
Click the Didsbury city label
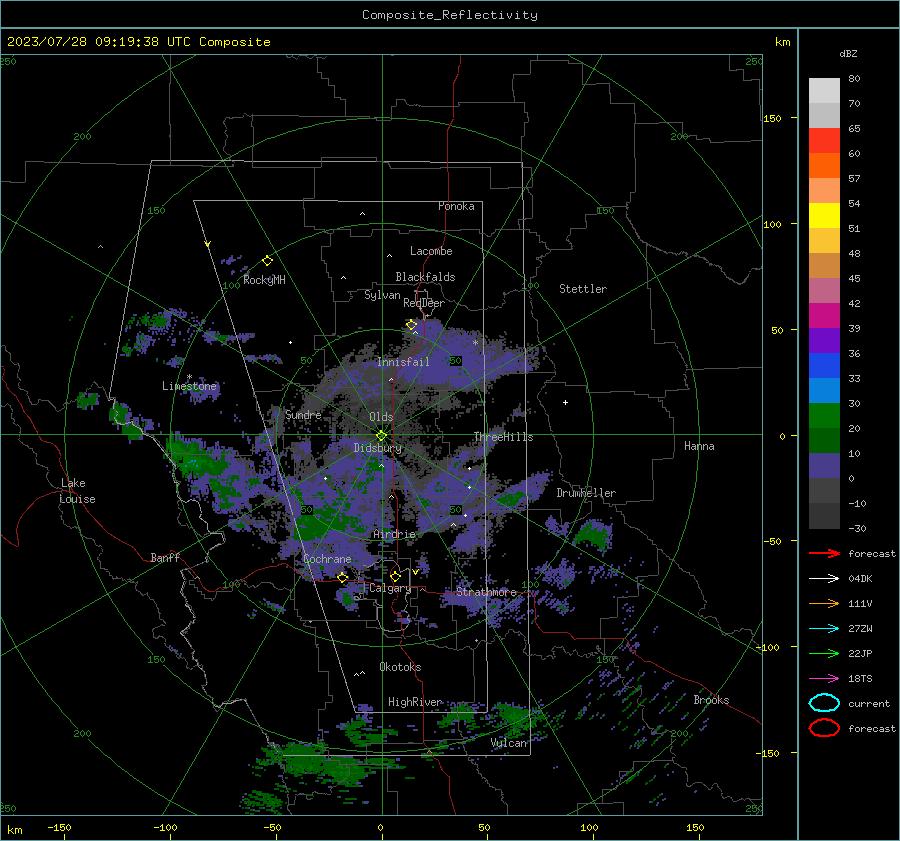[x=378, y=448]
